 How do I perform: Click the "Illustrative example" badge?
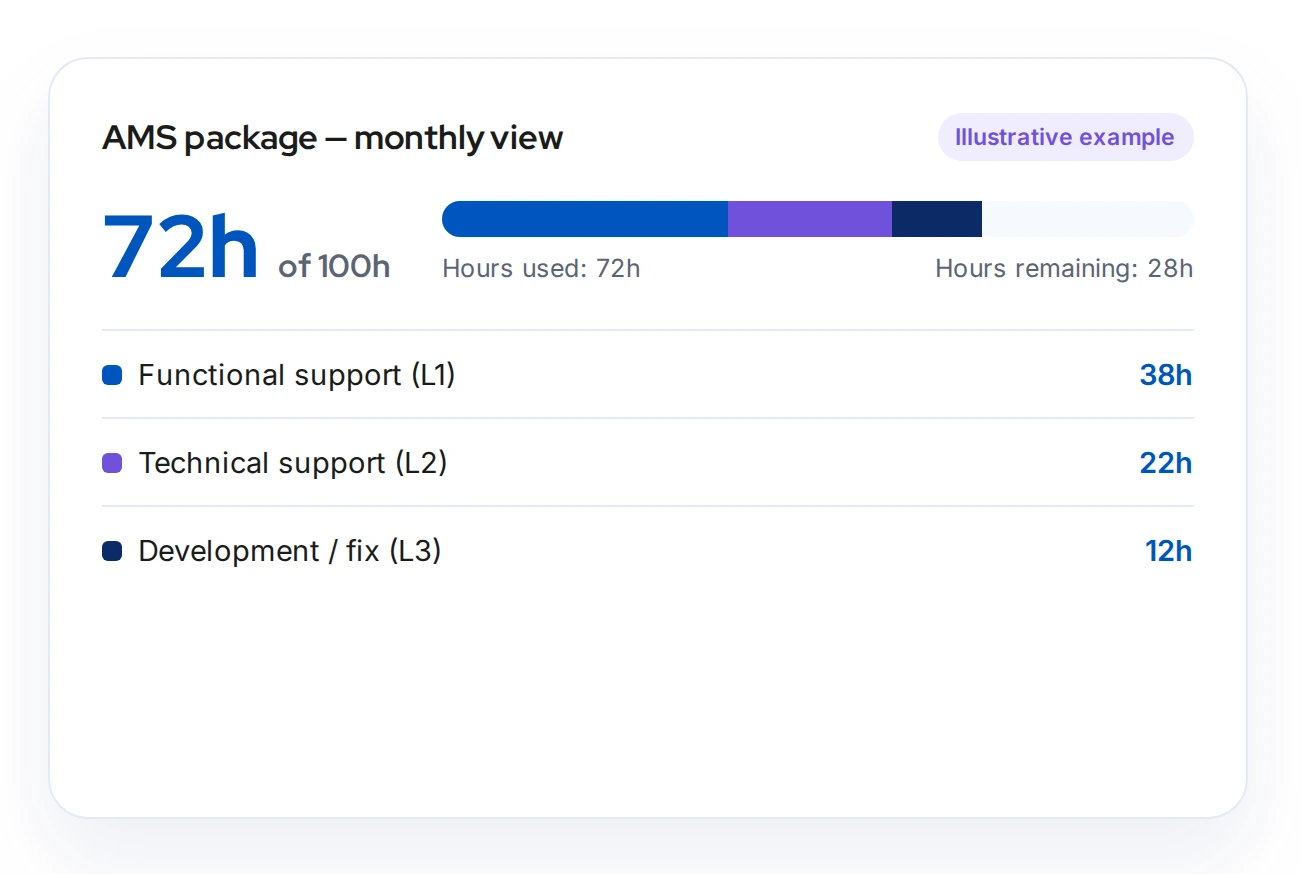coord(1065,137)
